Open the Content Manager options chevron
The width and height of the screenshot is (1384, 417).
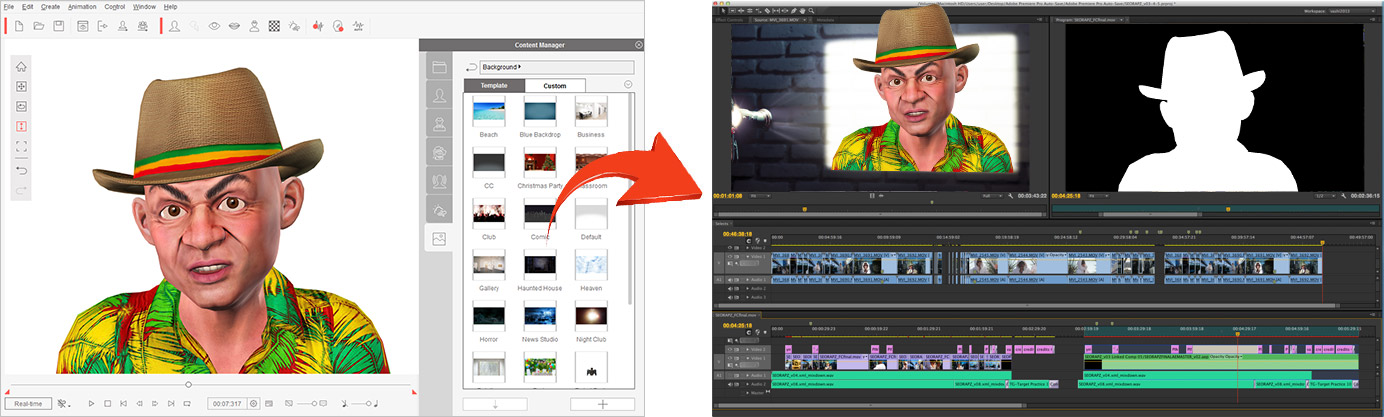coord(628,85)
